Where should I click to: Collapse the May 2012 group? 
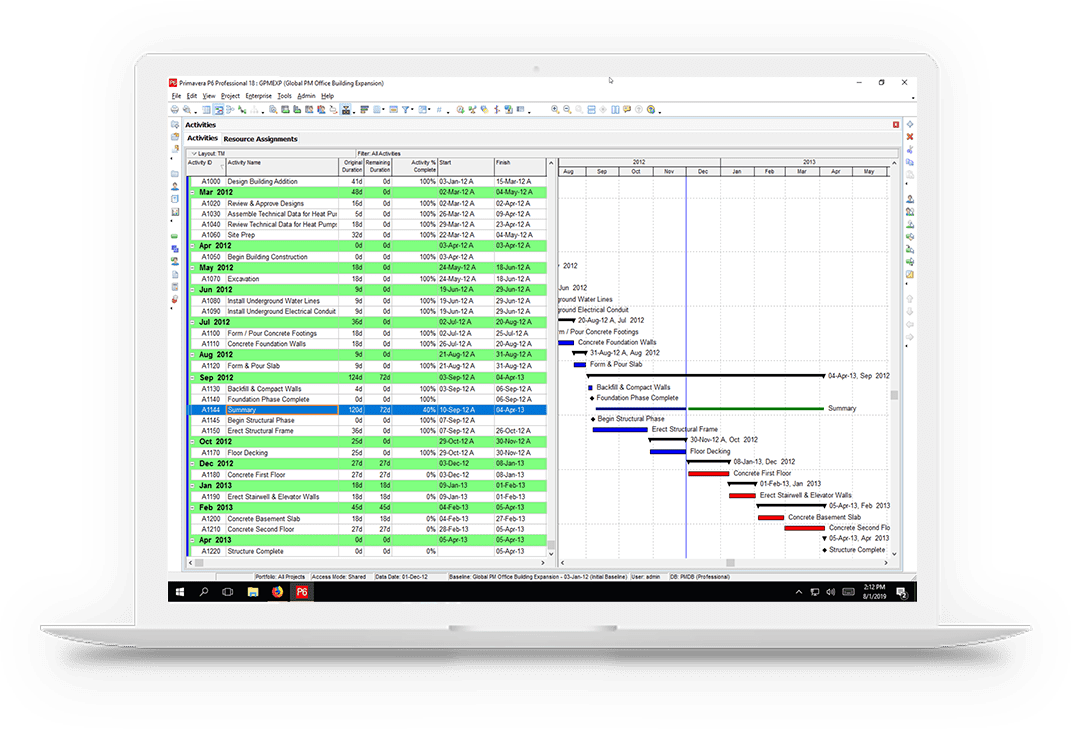[x=193, y=268]
